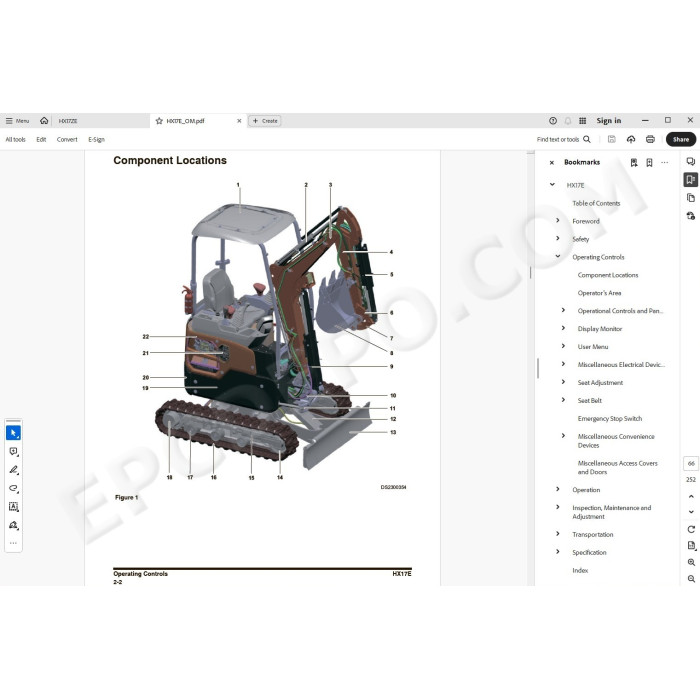
Task: Open All tools menu
Action: (16, 139)
